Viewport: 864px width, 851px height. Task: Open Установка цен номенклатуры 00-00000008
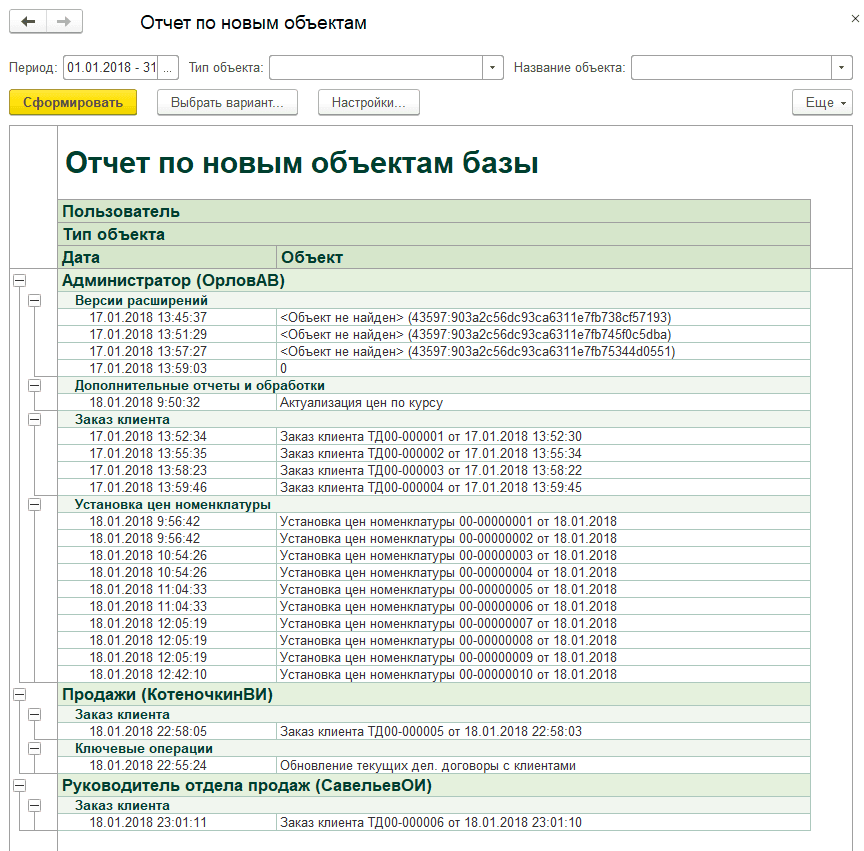(543, 640)
